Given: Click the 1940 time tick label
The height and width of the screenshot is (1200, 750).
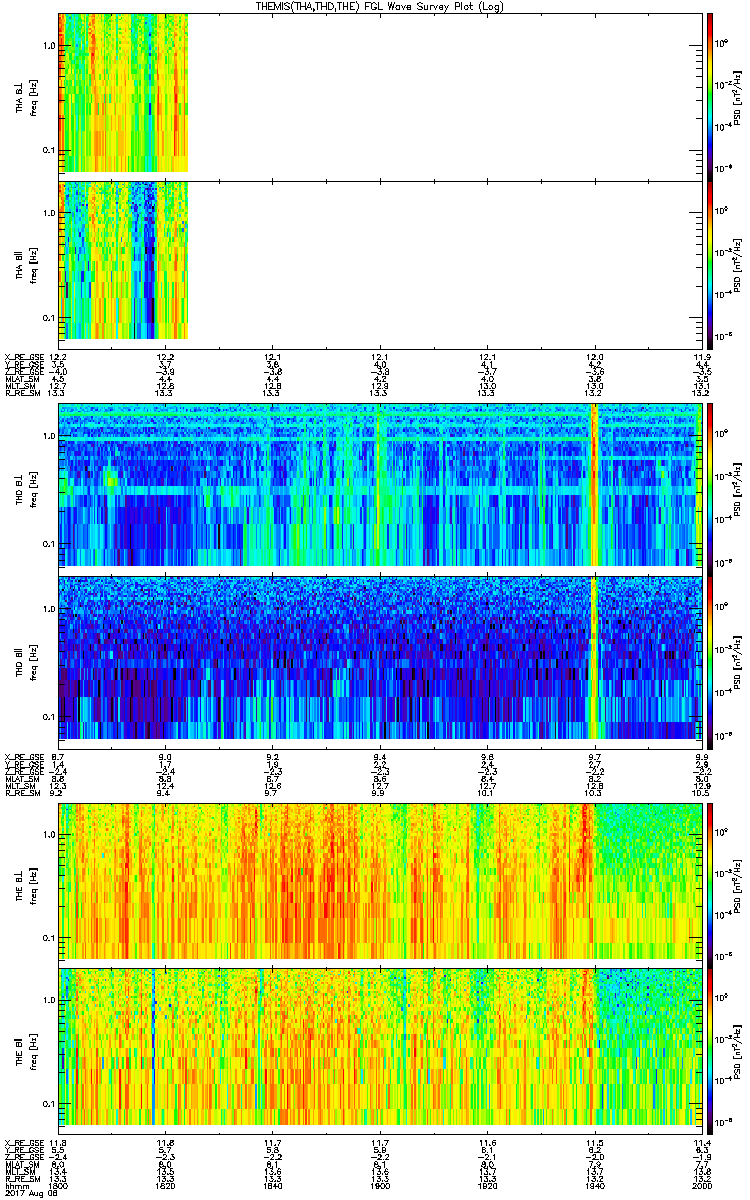Looking at the screenshot, I should point(594,1186).
